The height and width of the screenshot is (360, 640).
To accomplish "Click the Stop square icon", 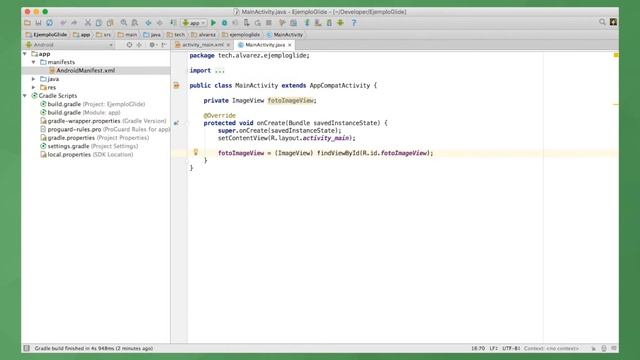I will pos(269,23).
